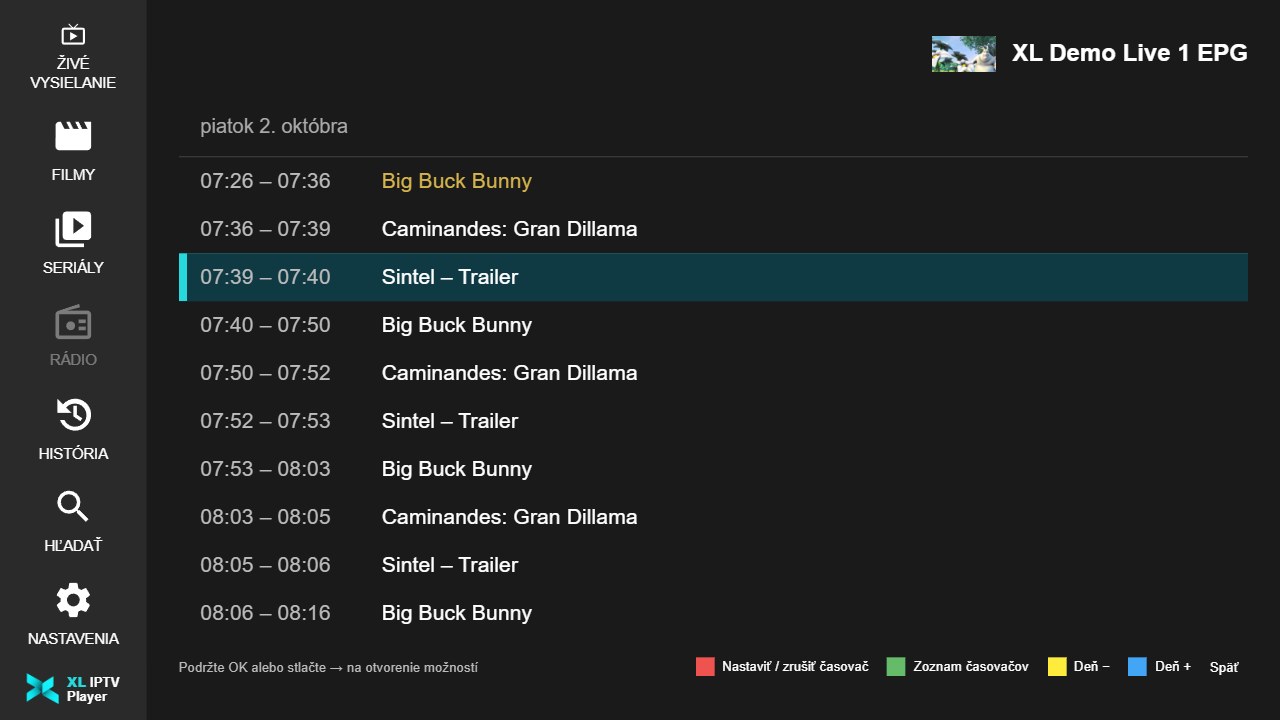Select highlighted Sintel – Trailer at 07:39
The width and height of the screenshot is (1280, 720).
tap(713, 277)
